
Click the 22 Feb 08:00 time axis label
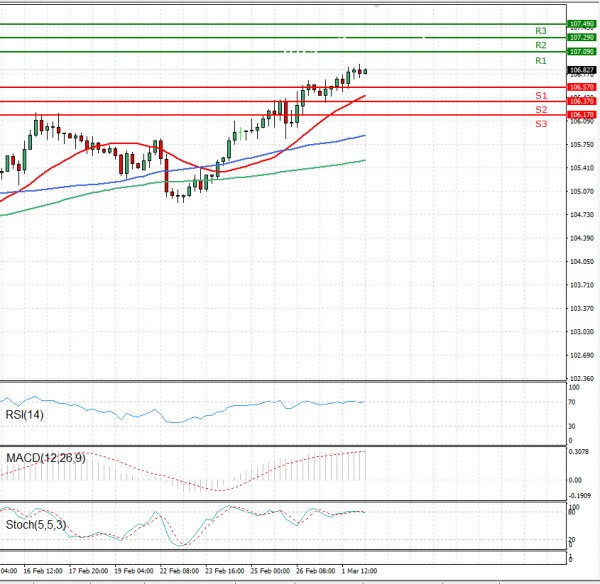pyautogui.click(x=179, y=571)
